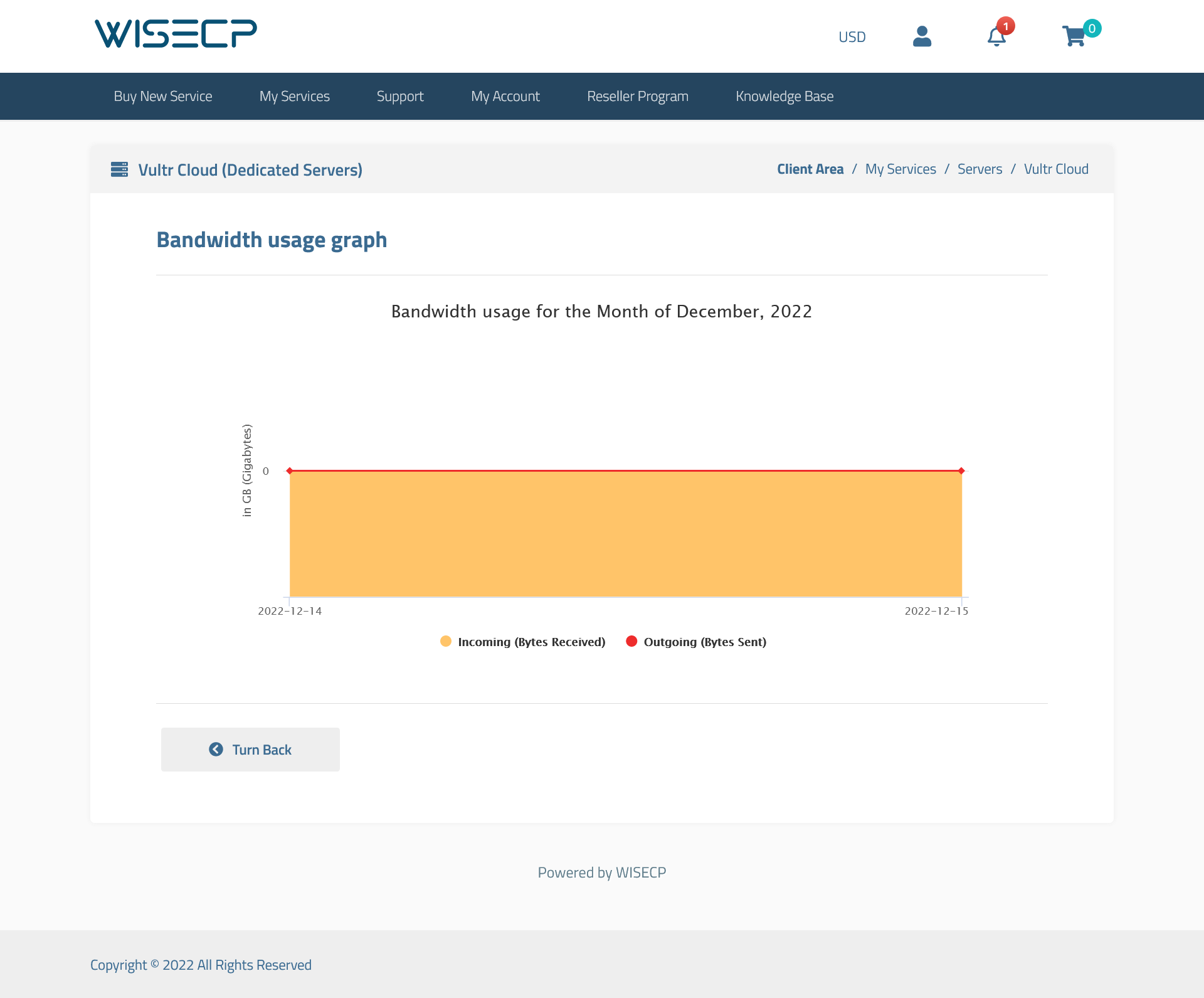Open the user account icon
The image size is (1204, 998).
[x=922, y=36]
